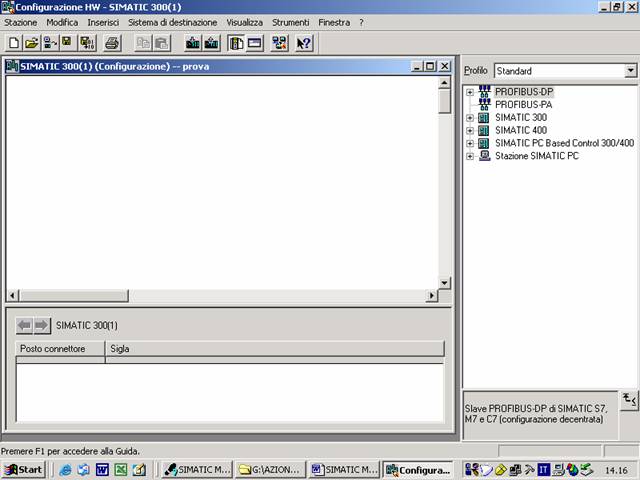The width and height of the screenshot is (640, 480).
Task: Select Stazione SIMATIC PC catalog item
Action: (x=536, y=157)
